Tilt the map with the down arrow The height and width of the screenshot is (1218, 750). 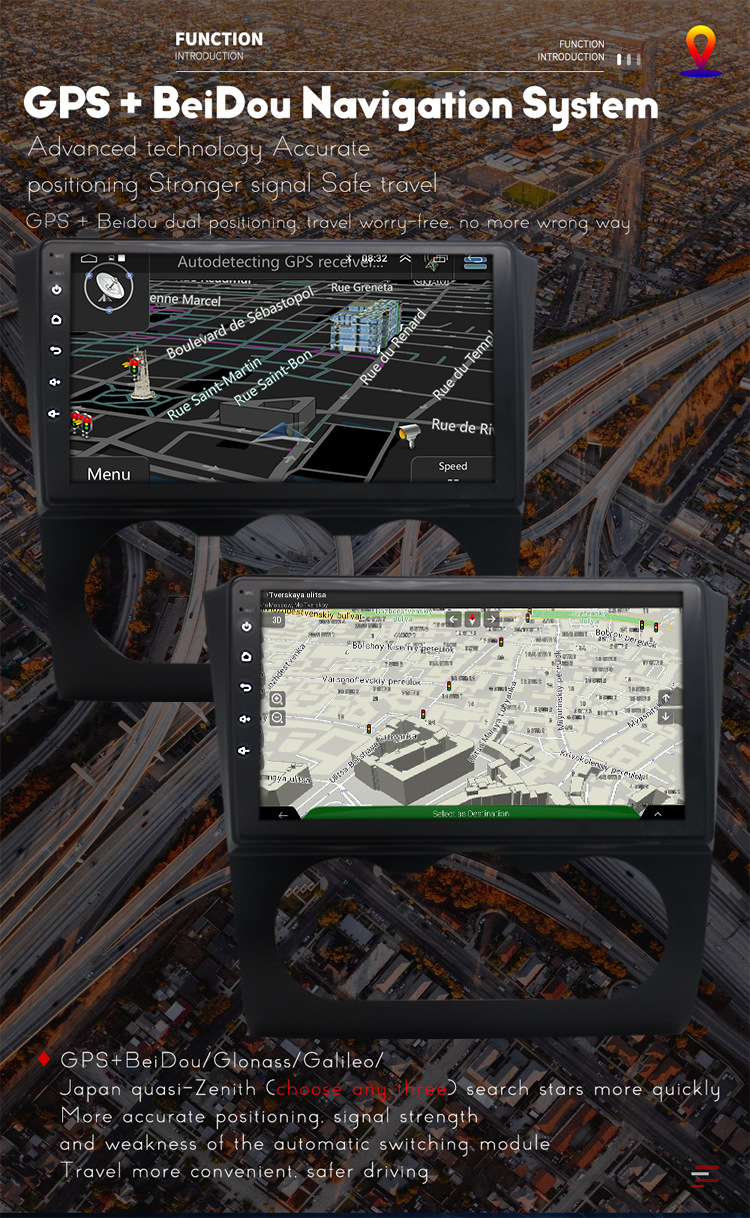pyautogui.click(x=666, y=716)
